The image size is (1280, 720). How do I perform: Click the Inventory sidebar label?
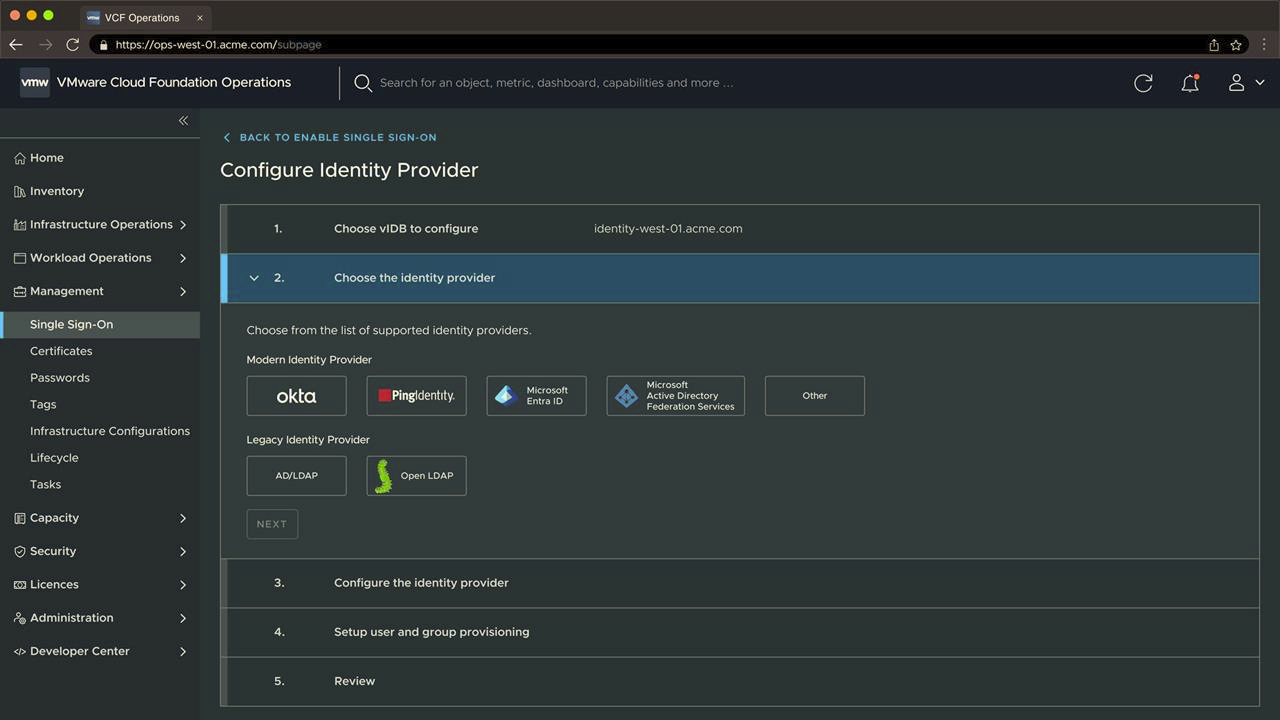click(x=57, y=191)
